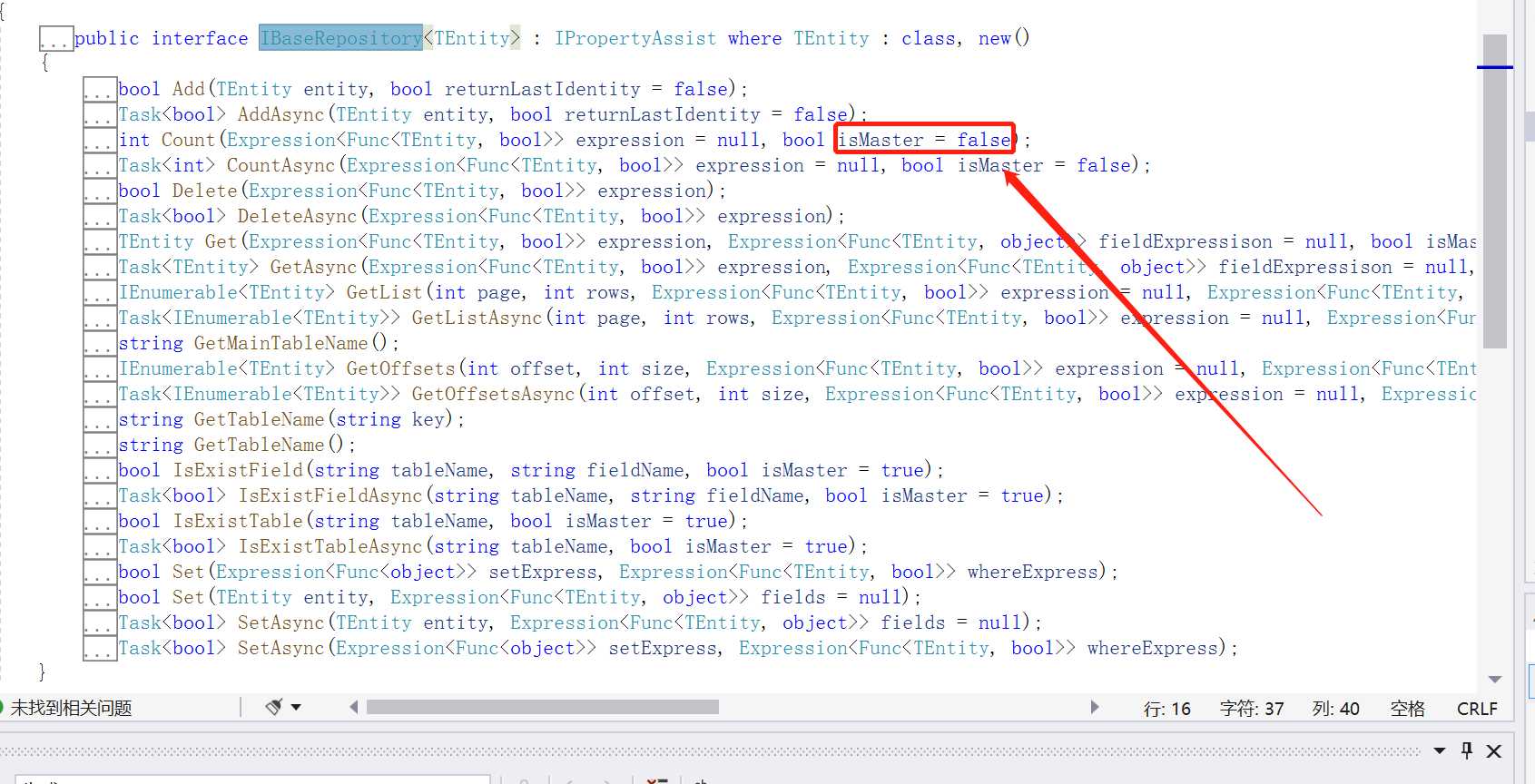Expand collapsed comment before CountAsync line
1535x784 pixels.
pyautogui.click(x=100, y=166)
